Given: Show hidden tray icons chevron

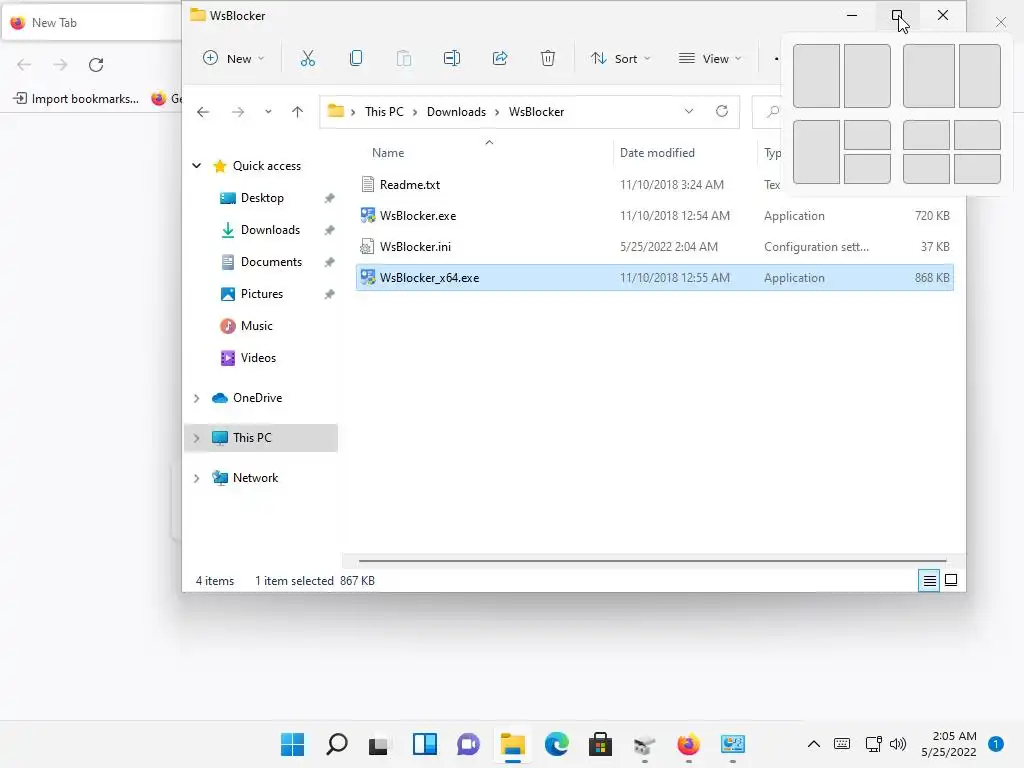Looking at the screenshot, I should pos(814,744).
